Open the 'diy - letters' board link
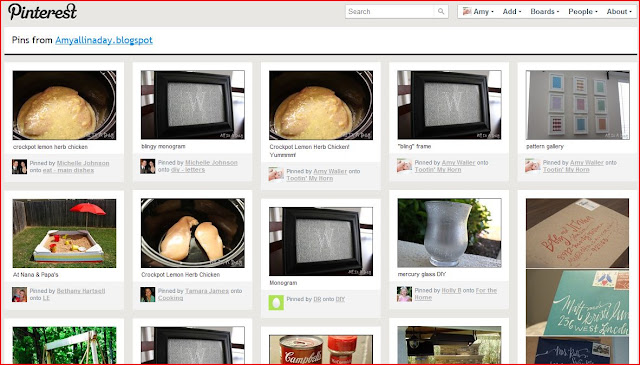The image size is (640, 365). 188,170
